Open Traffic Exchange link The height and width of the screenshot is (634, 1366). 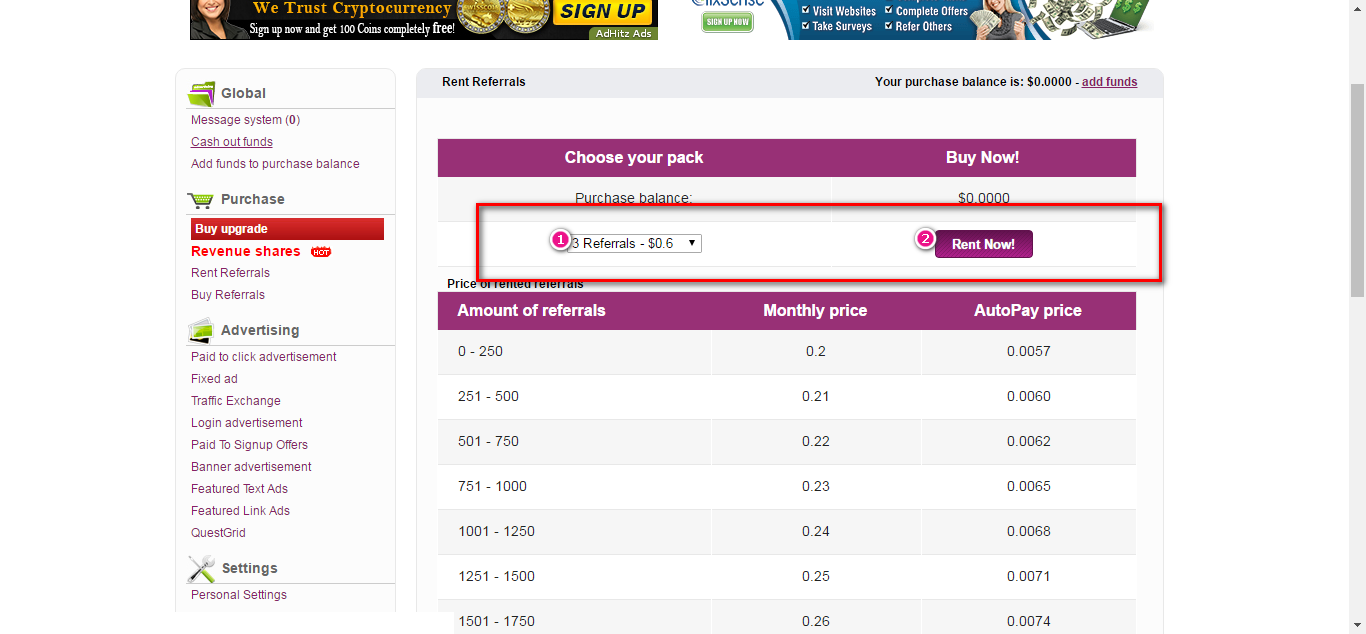[x=236, y=401]
